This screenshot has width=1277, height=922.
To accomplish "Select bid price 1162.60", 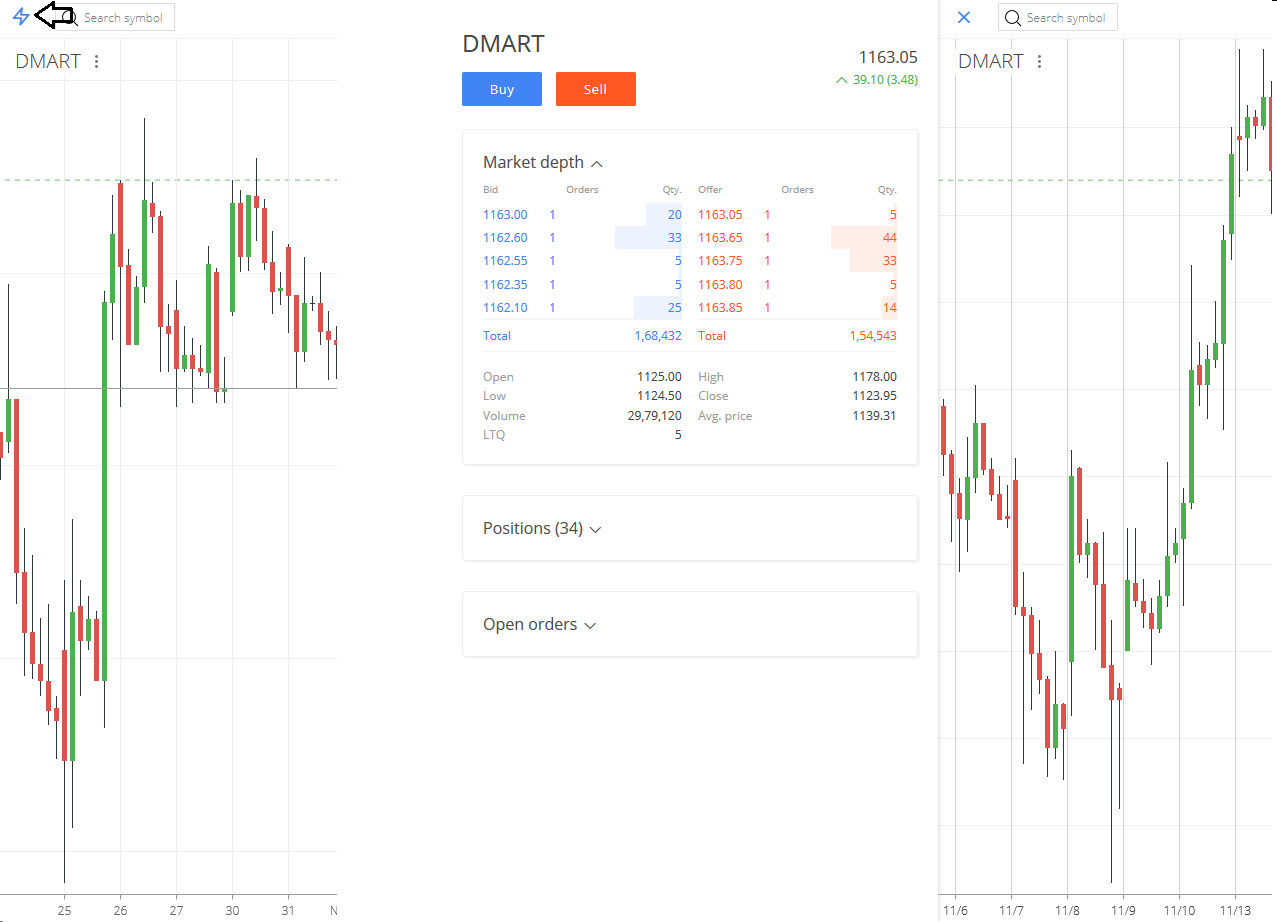I will point(505,238).
